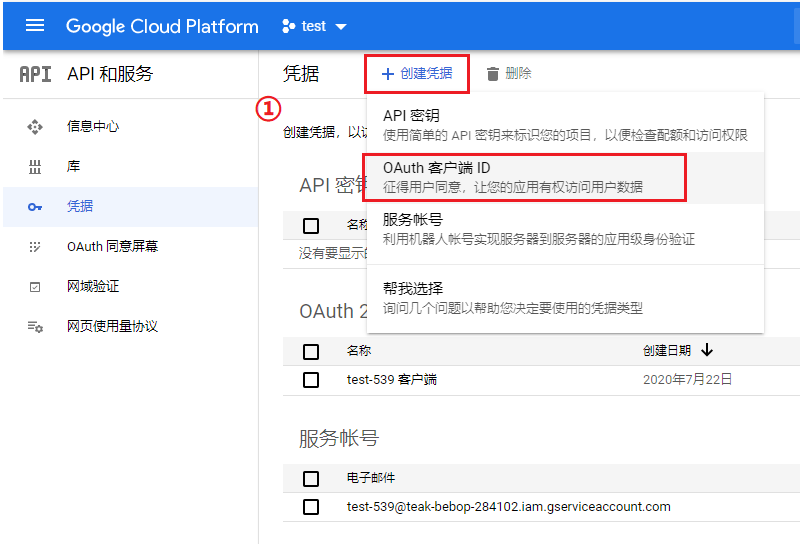800x544 pixels.
Task: Choose API 密钥 from the menu
Action: [565, 125]
